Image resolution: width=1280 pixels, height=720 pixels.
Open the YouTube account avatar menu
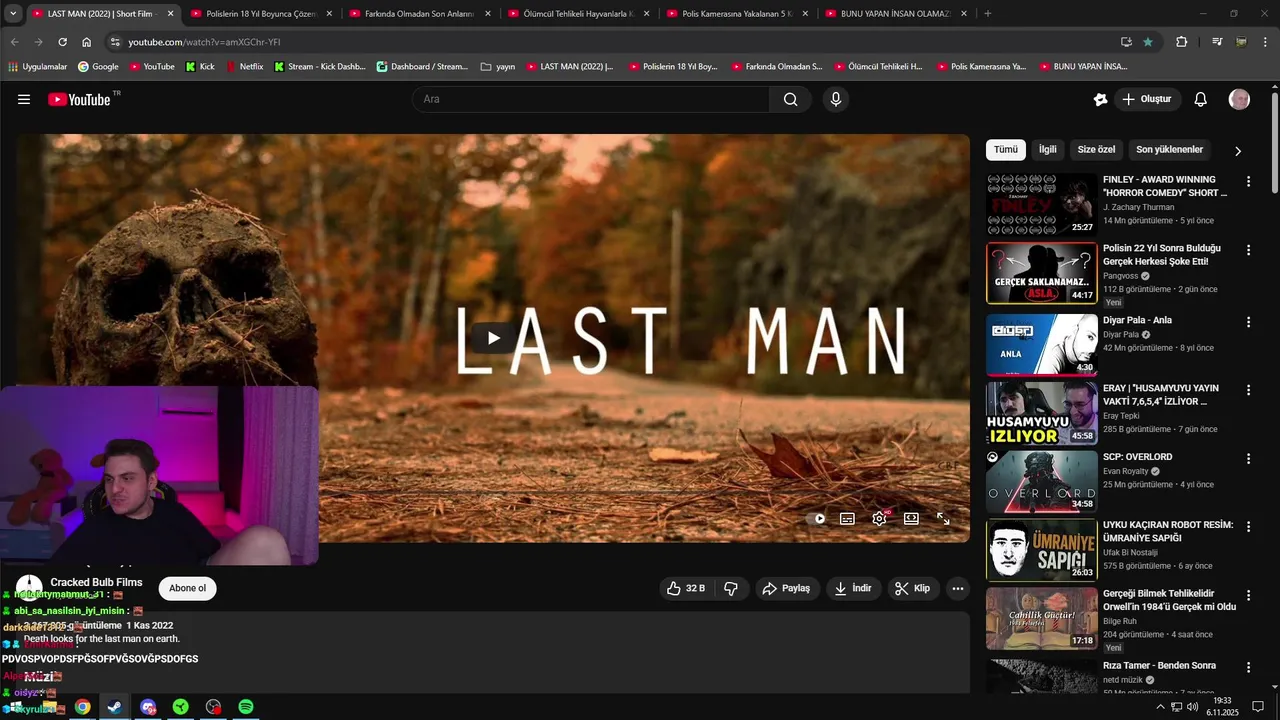[1239, 99]
